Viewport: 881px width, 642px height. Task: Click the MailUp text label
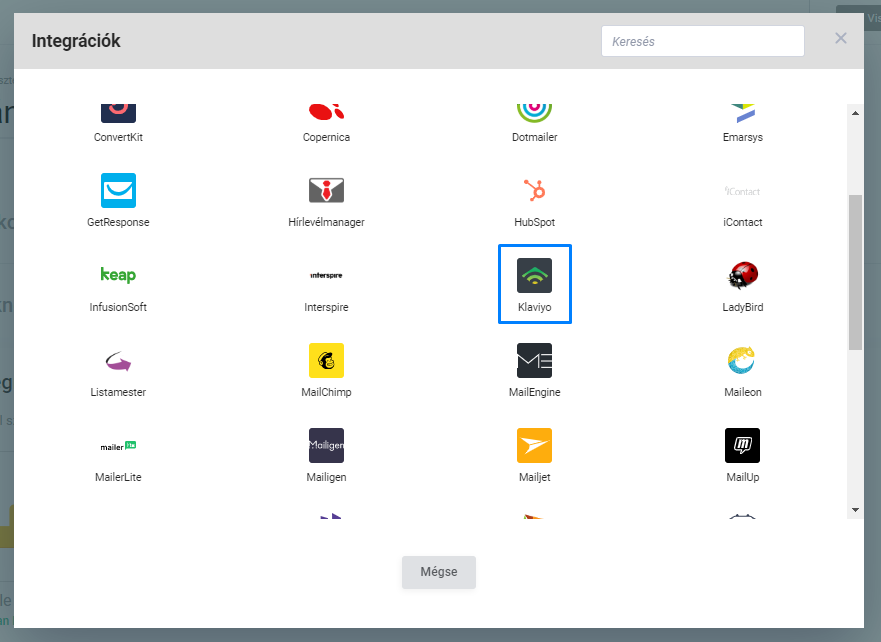click(743, 477)
